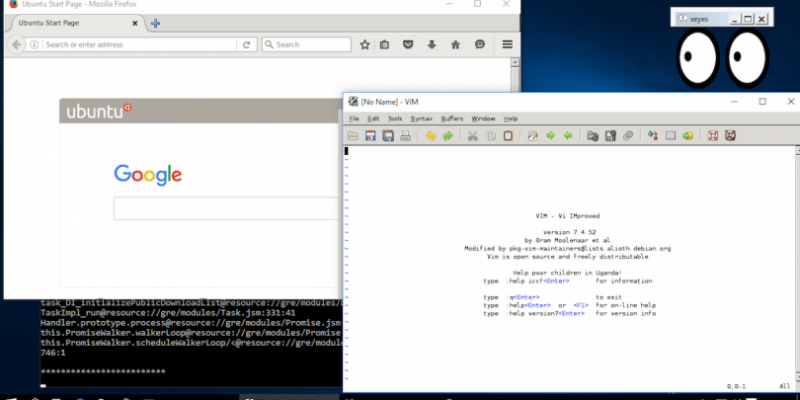Open a new Firefox tab with plus icon

(156, 23)
